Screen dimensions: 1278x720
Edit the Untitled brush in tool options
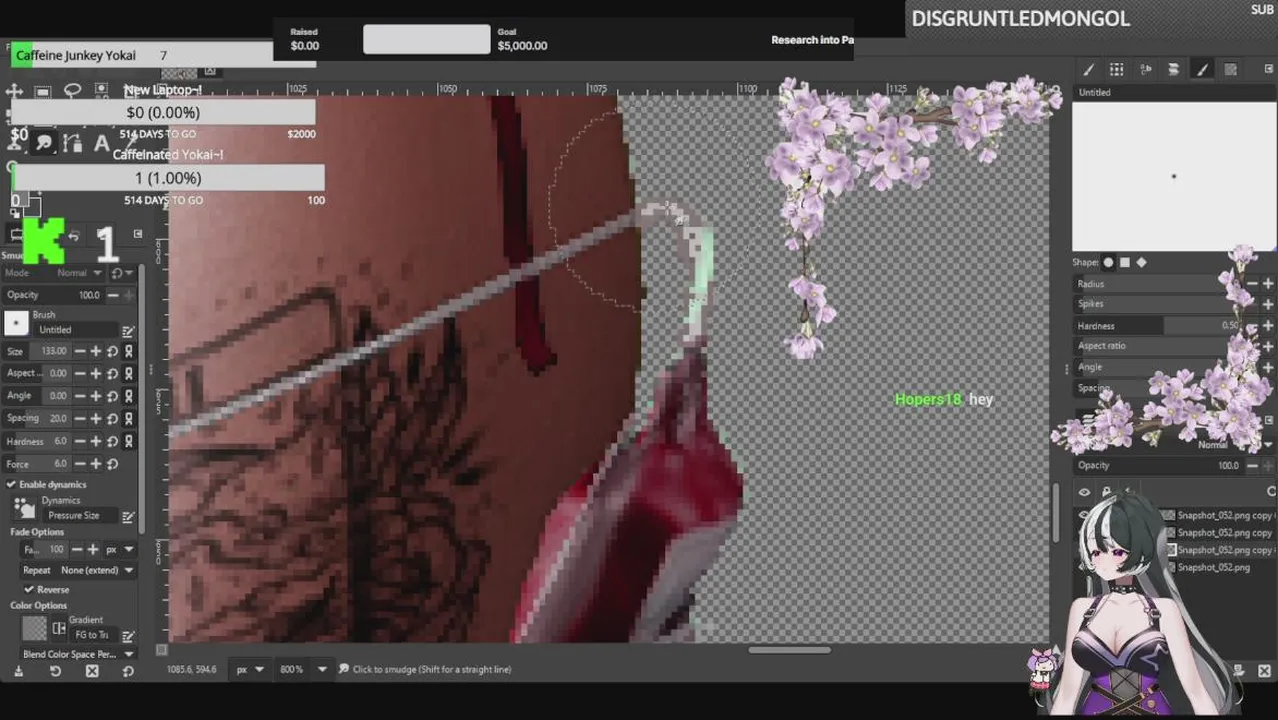click(128, 330)
